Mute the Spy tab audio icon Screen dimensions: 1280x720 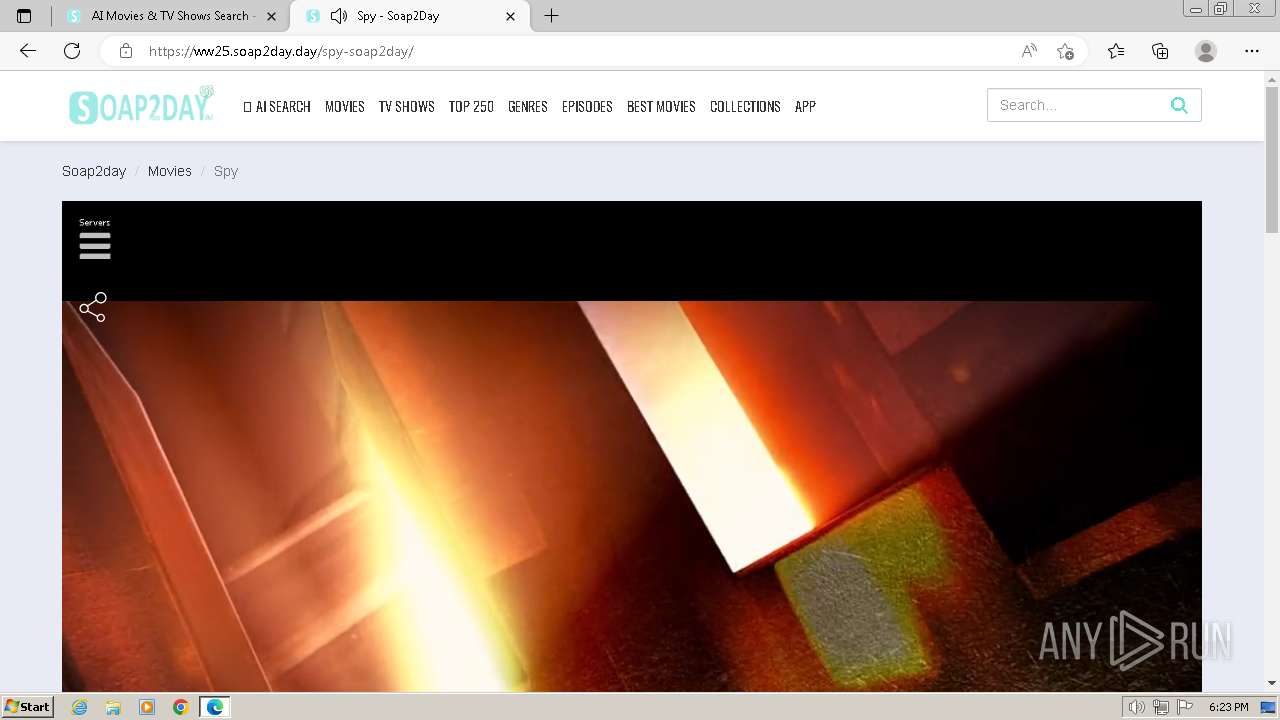point(339,16)
